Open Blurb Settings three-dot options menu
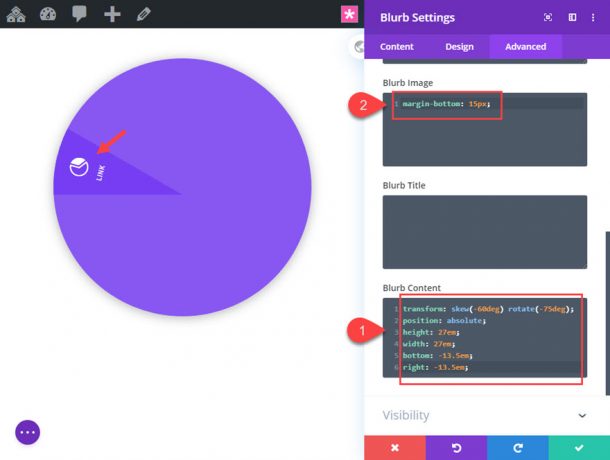610x460 pixels. 594,18
